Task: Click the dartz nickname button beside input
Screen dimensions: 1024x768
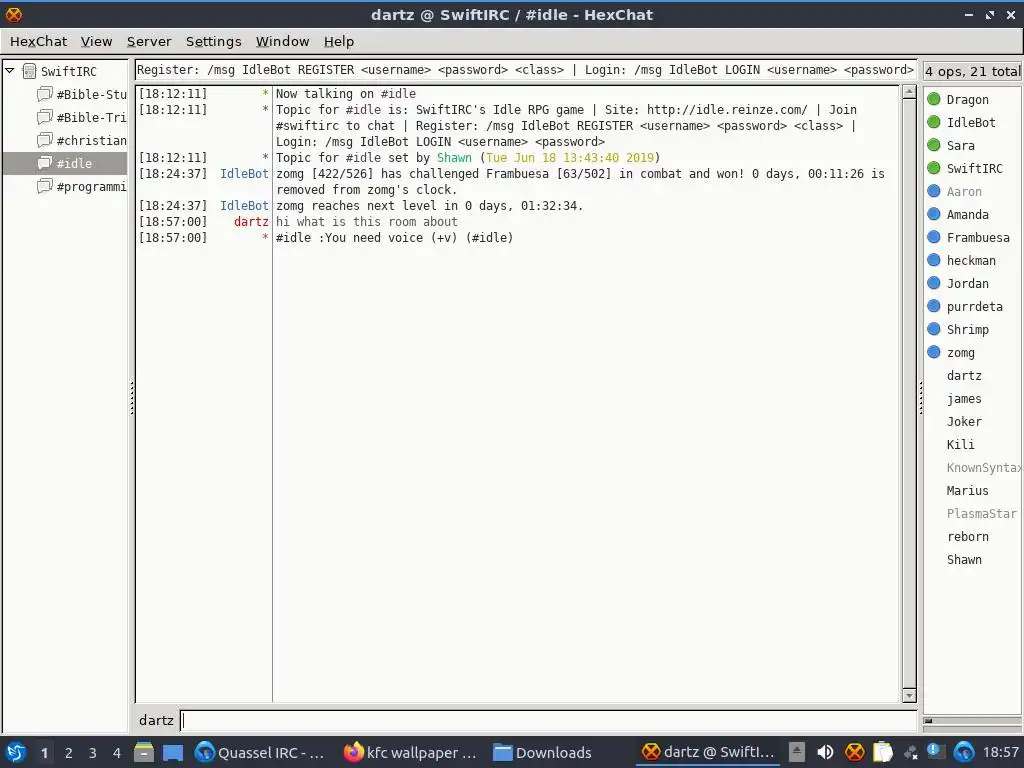Action: coord(156,720)
